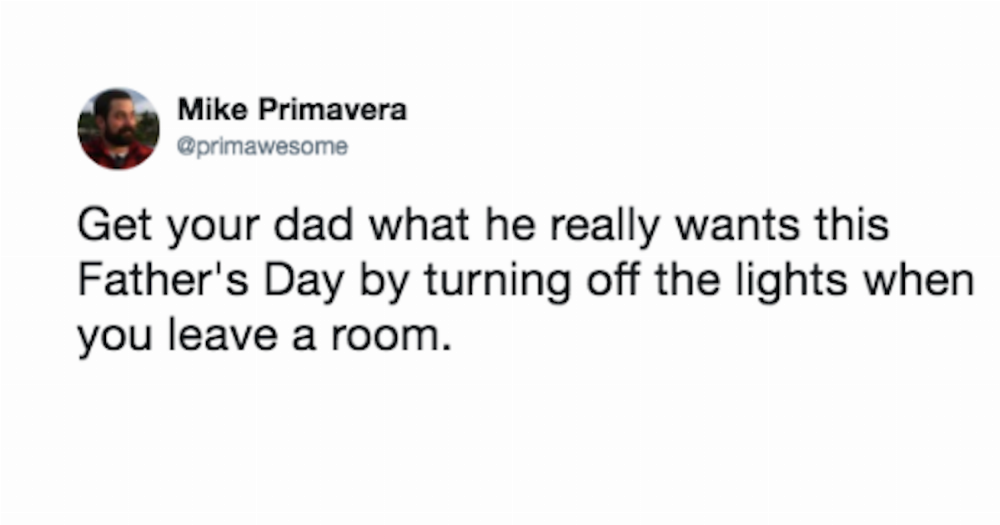This screenshot has width=1000, height=525.
Task: Click the word "Get" starting the tweet
Action: click(115, 225)
